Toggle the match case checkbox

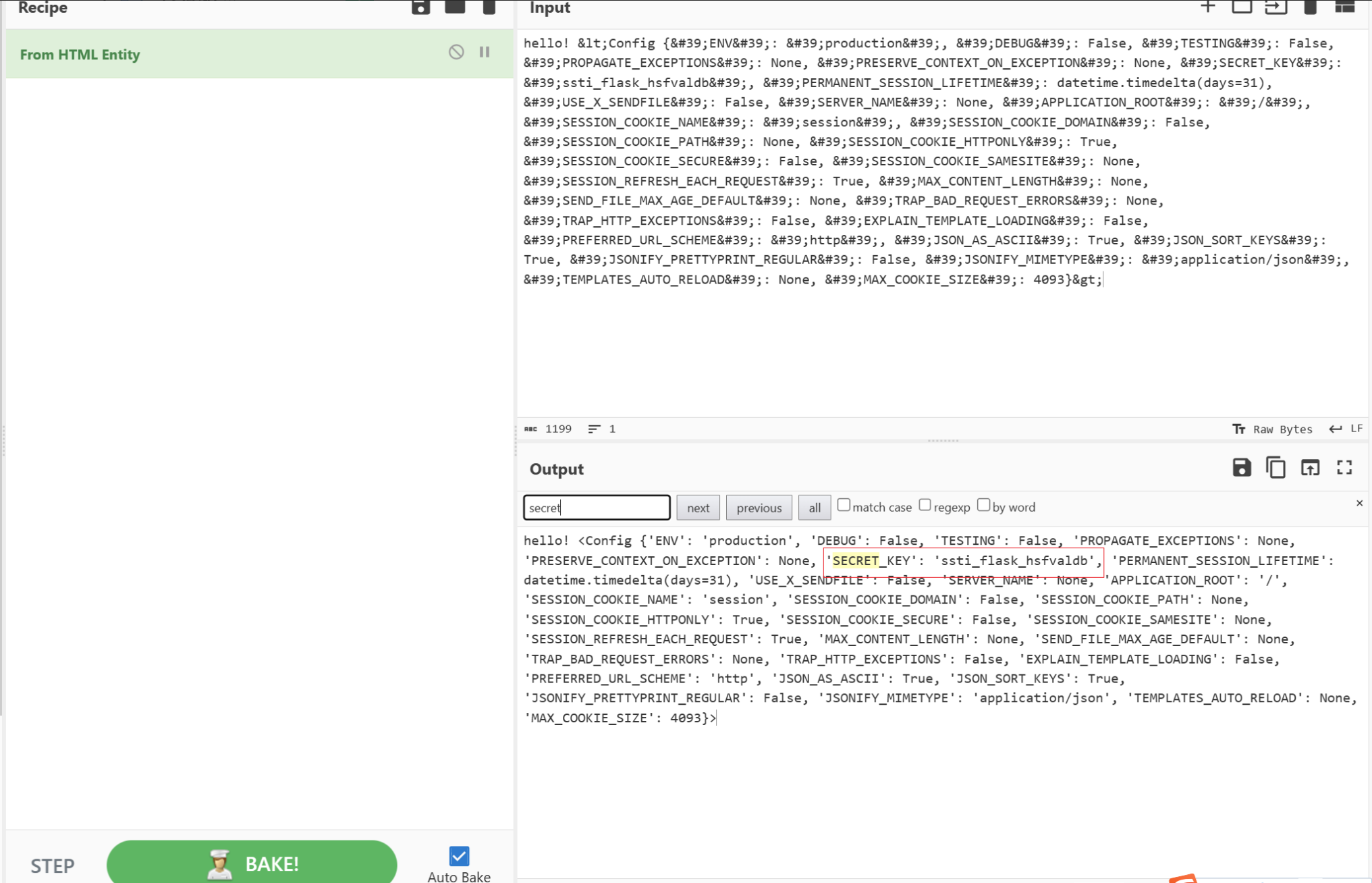(x=844, y=505)
